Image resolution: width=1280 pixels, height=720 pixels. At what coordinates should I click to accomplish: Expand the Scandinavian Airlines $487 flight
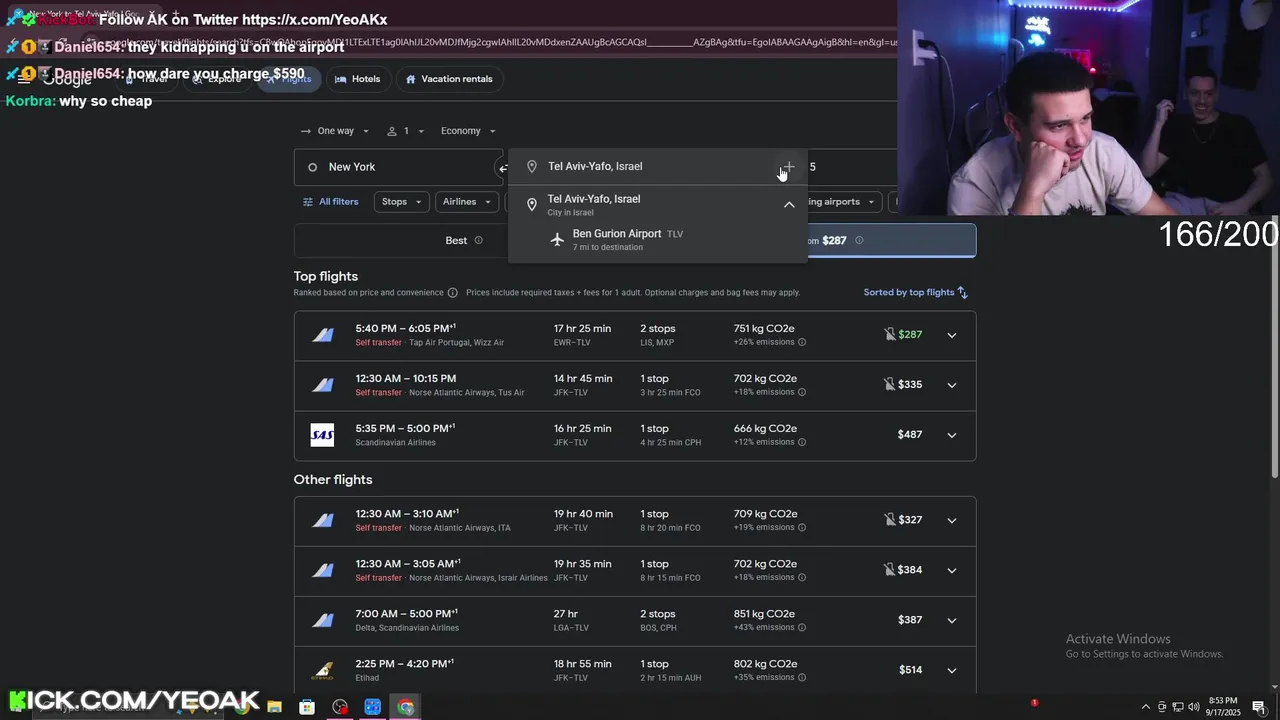[x=951, y=435]
